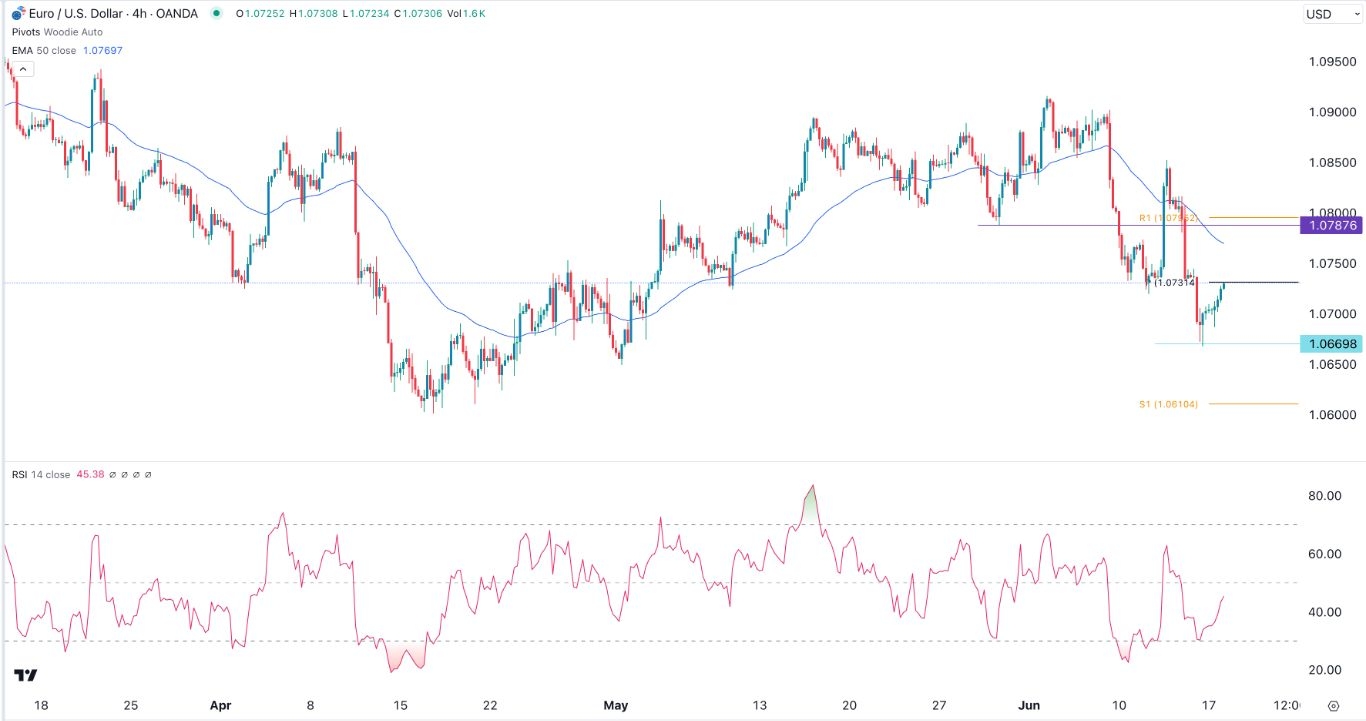Click the 1.07314 black line price label
Image resolution: width=1366 pixels, height=721 pixels.
[x=1174, y=283]
